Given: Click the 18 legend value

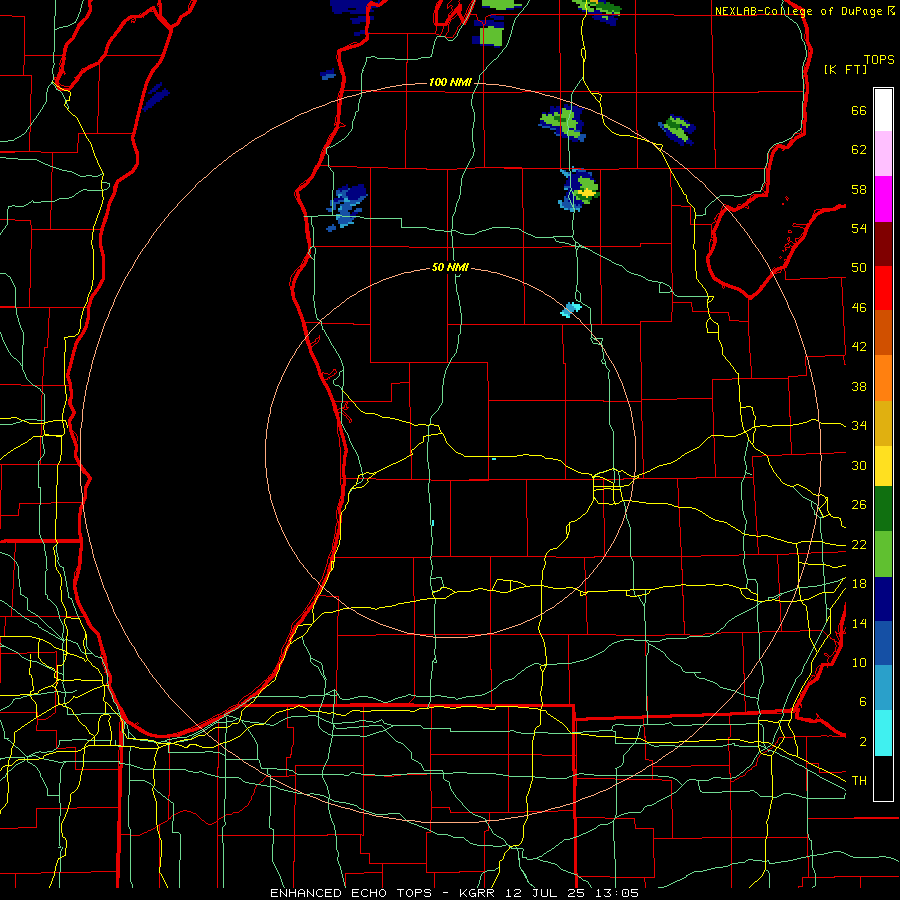Looking at the screenshot, I should 859,584.
